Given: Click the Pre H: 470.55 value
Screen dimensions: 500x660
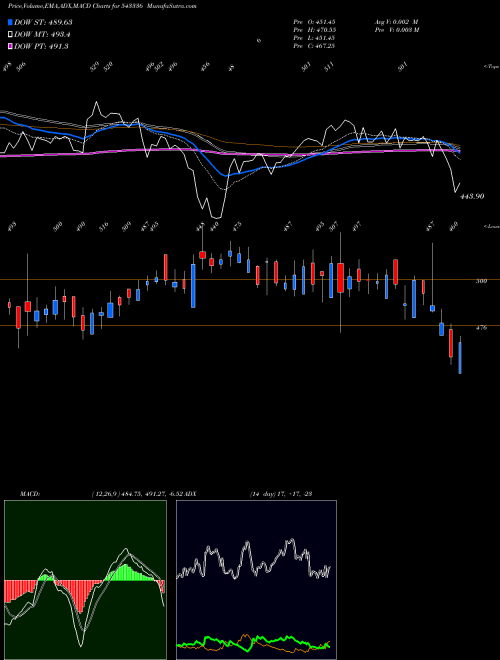Looking at the screenshot, I should 314,30.
